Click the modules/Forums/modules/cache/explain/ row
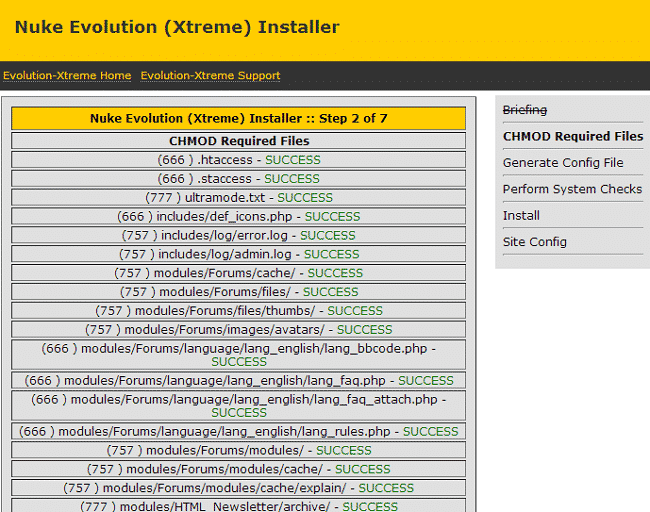Viewport: 650px width, 512px height. tap(239, 488)
